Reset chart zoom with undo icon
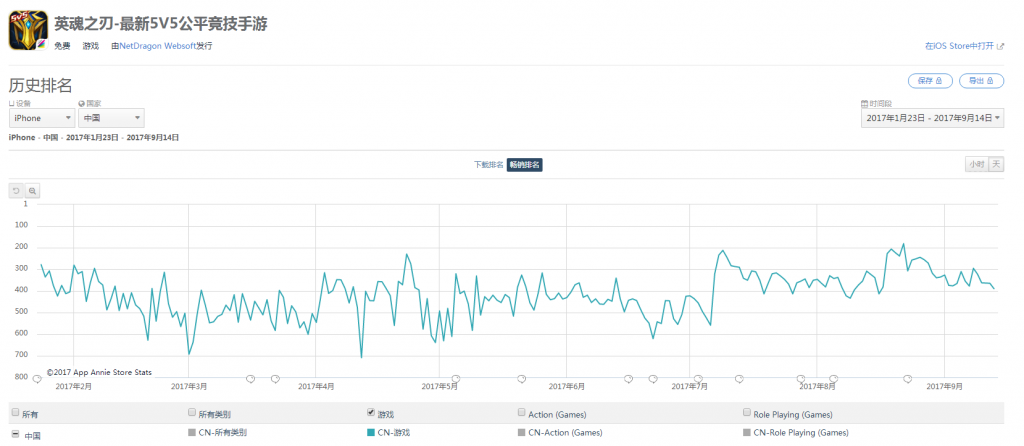 tap(16, 191)
